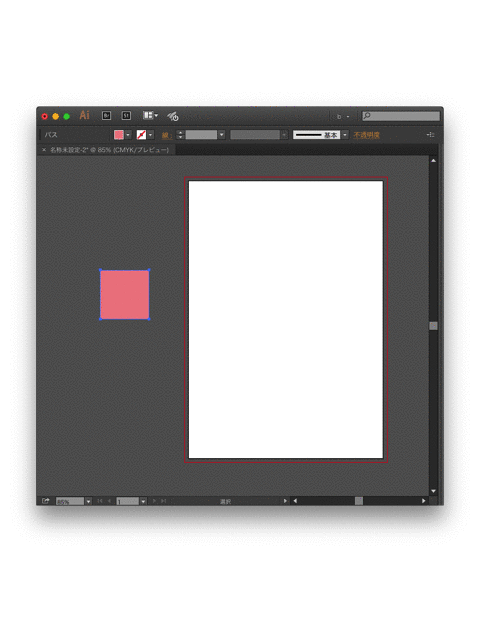Image resolution: width=480 pixels, height=640 pixels.
Task: Open the zoom level dropdown
Action: pos(88,501)
